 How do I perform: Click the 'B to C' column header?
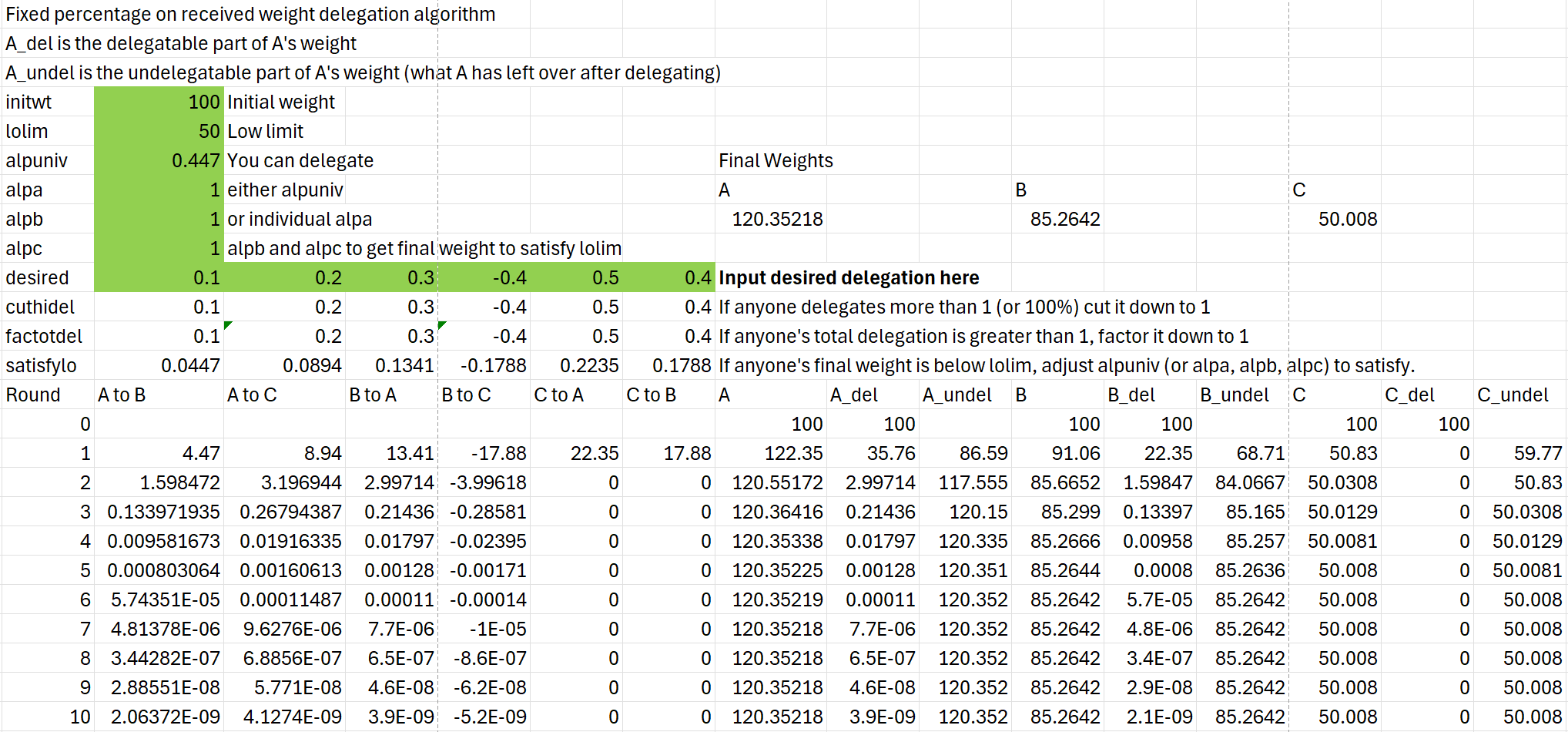[x=484, y=395]
